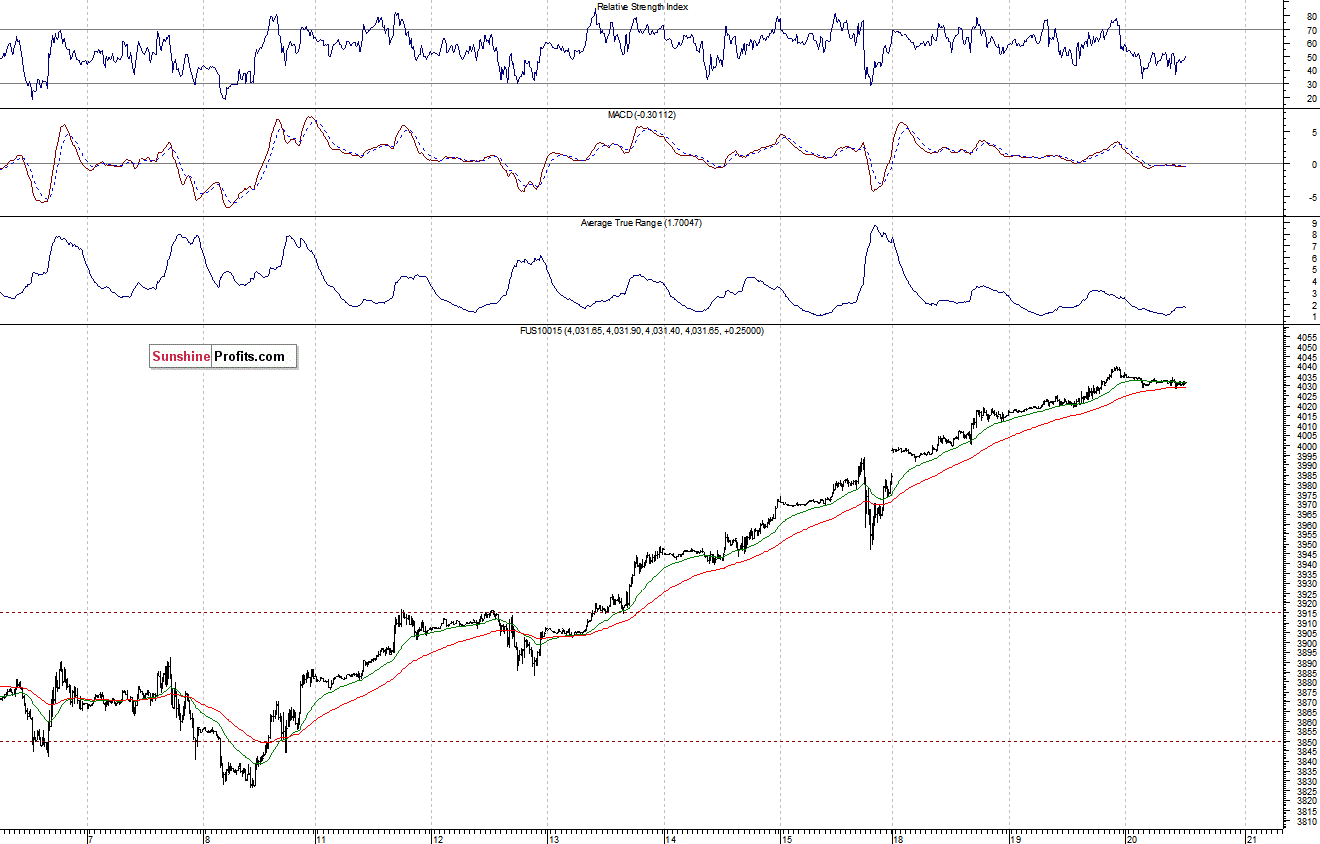Click the 80 label on RSI axis

[x=1312, y=17]
